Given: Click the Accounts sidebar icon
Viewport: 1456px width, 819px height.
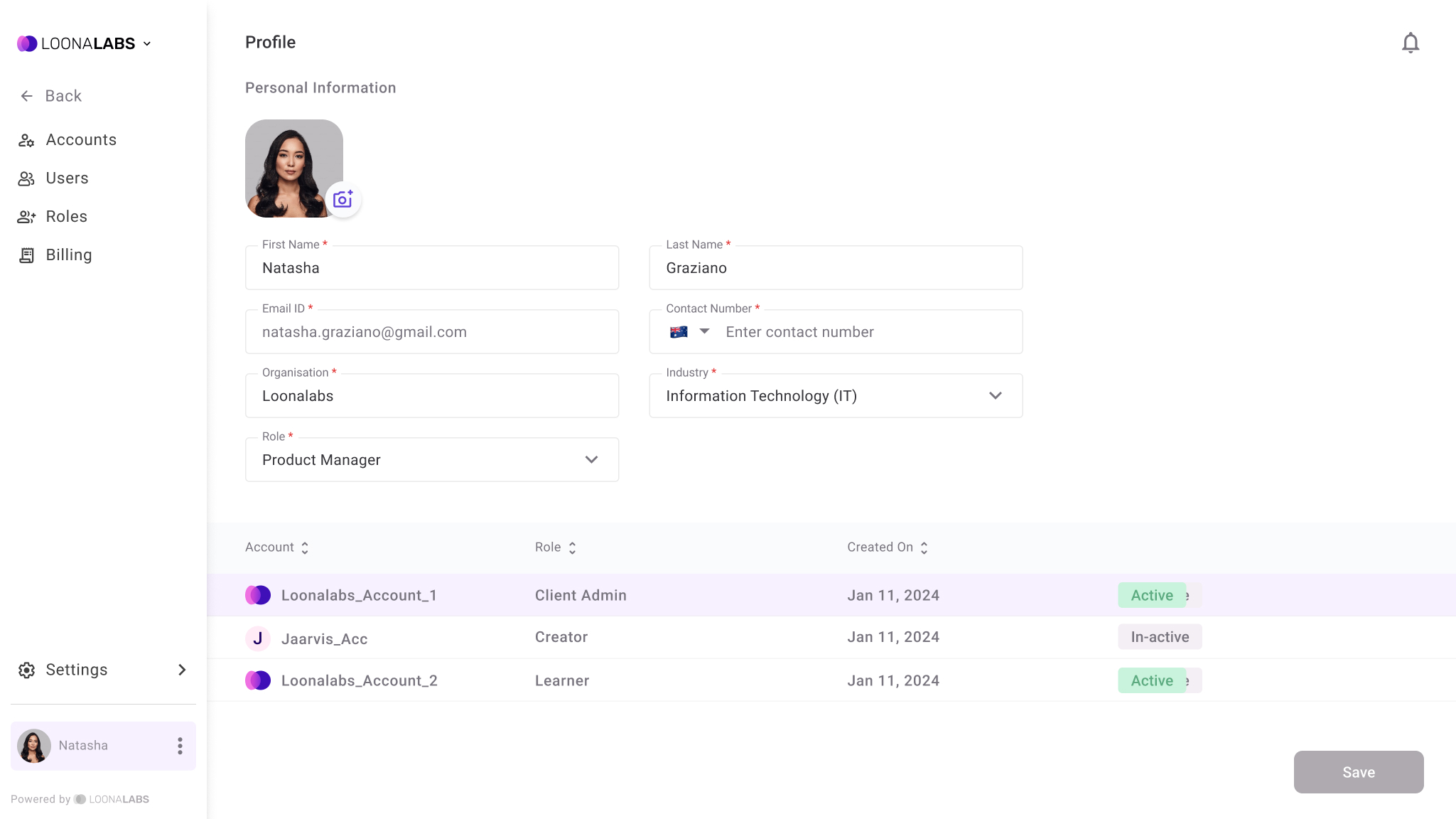Looking at the screenshot, I should pos(26,139).
